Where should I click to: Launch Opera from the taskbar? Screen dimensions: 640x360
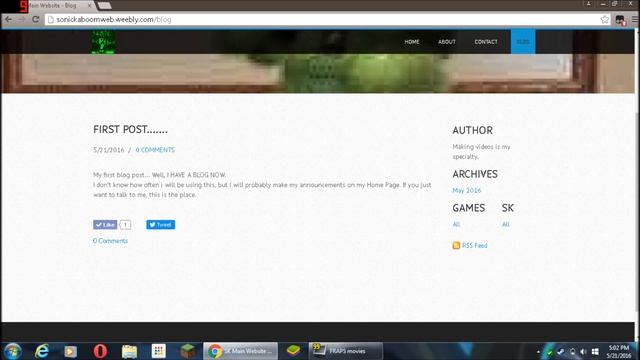pos(100,351)
